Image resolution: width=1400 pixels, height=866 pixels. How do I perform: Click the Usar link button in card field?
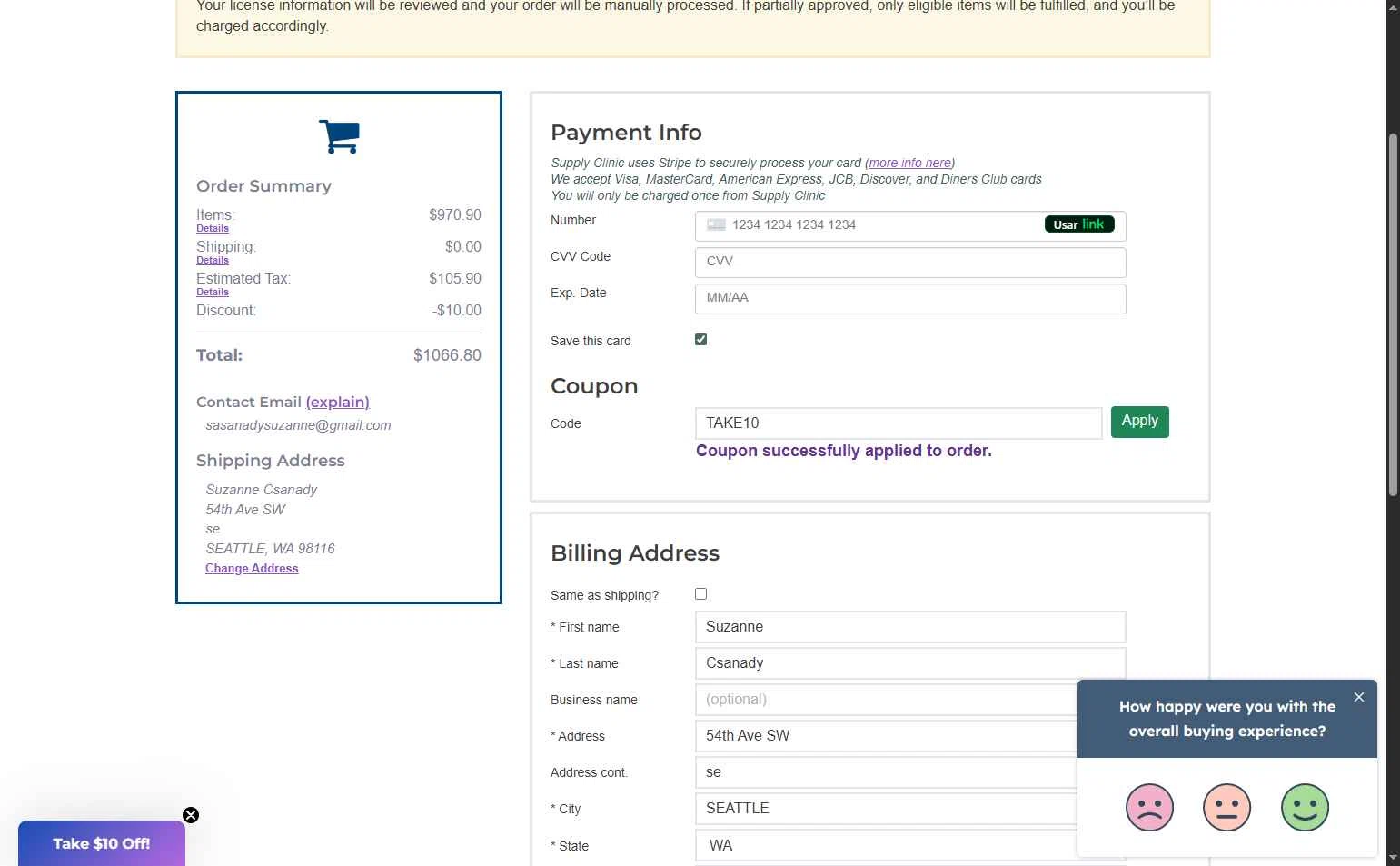pos(1079,224)
